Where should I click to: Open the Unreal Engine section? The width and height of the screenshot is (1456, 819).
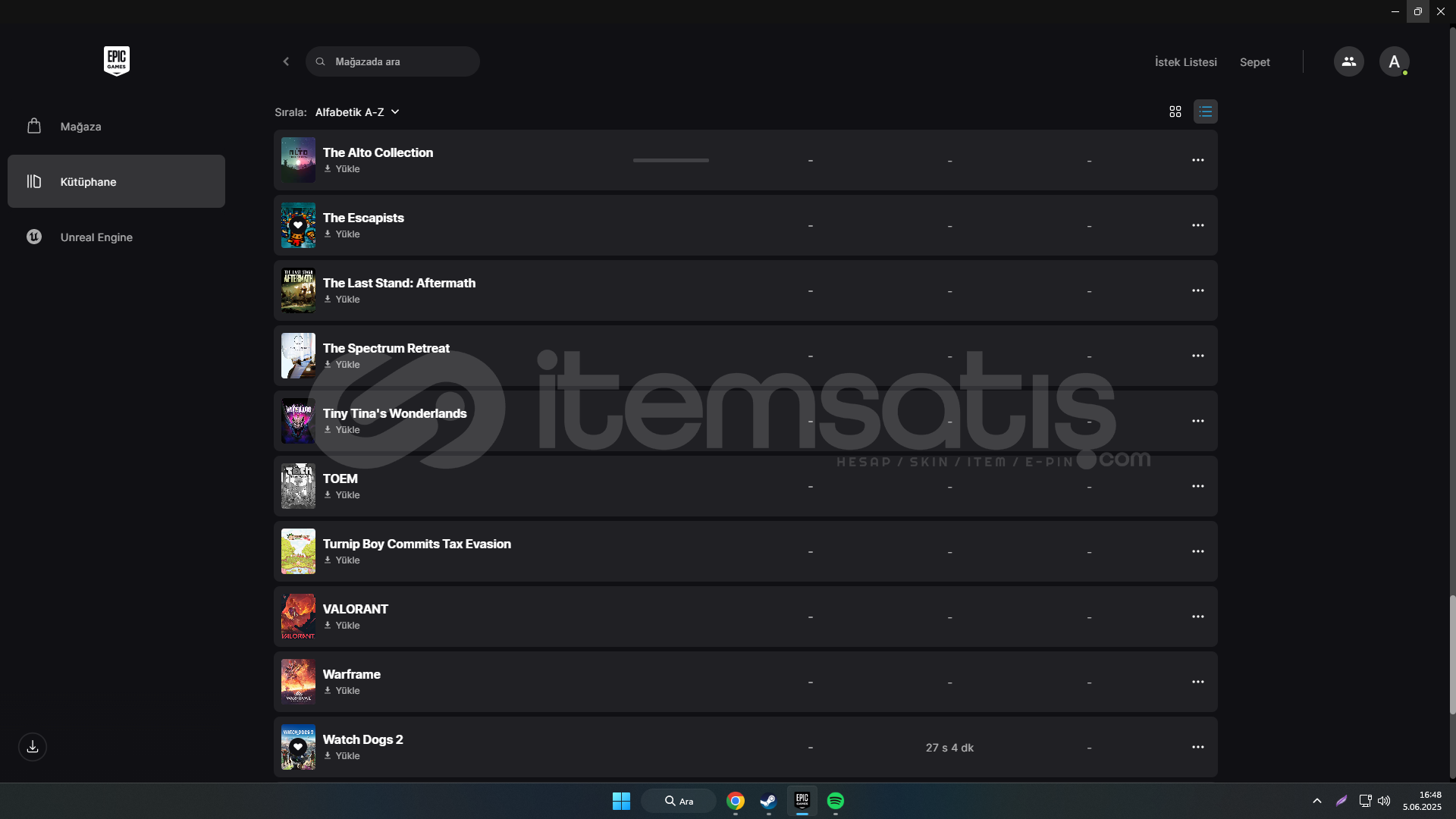(x=116, y=237)
